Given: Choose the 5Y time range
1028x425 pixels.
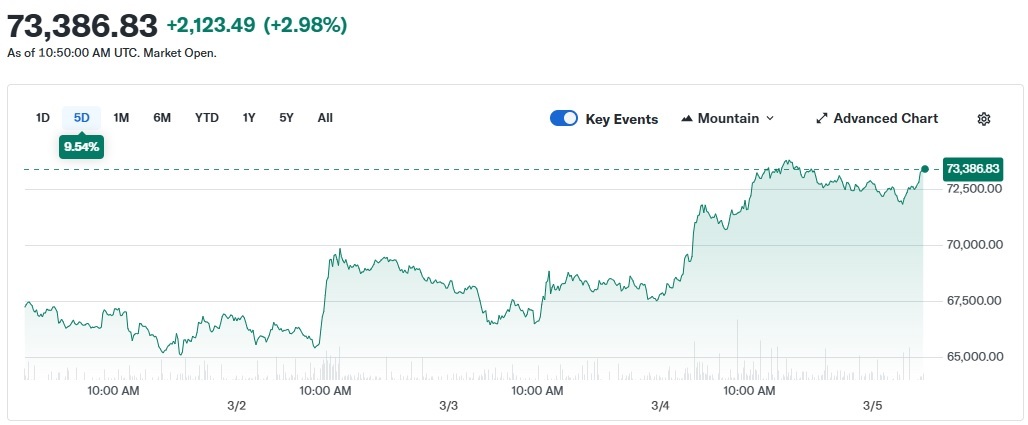Looking at the screenshot, I should [x=287, y=117].
